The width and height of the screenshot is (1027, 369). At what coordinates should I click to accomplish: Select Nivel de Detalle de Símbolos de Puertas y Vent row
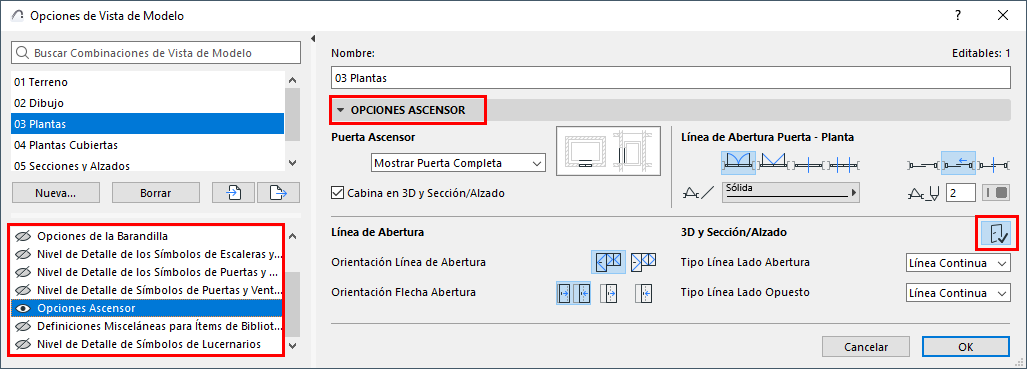pyautogui.click(x=148, y=290)
